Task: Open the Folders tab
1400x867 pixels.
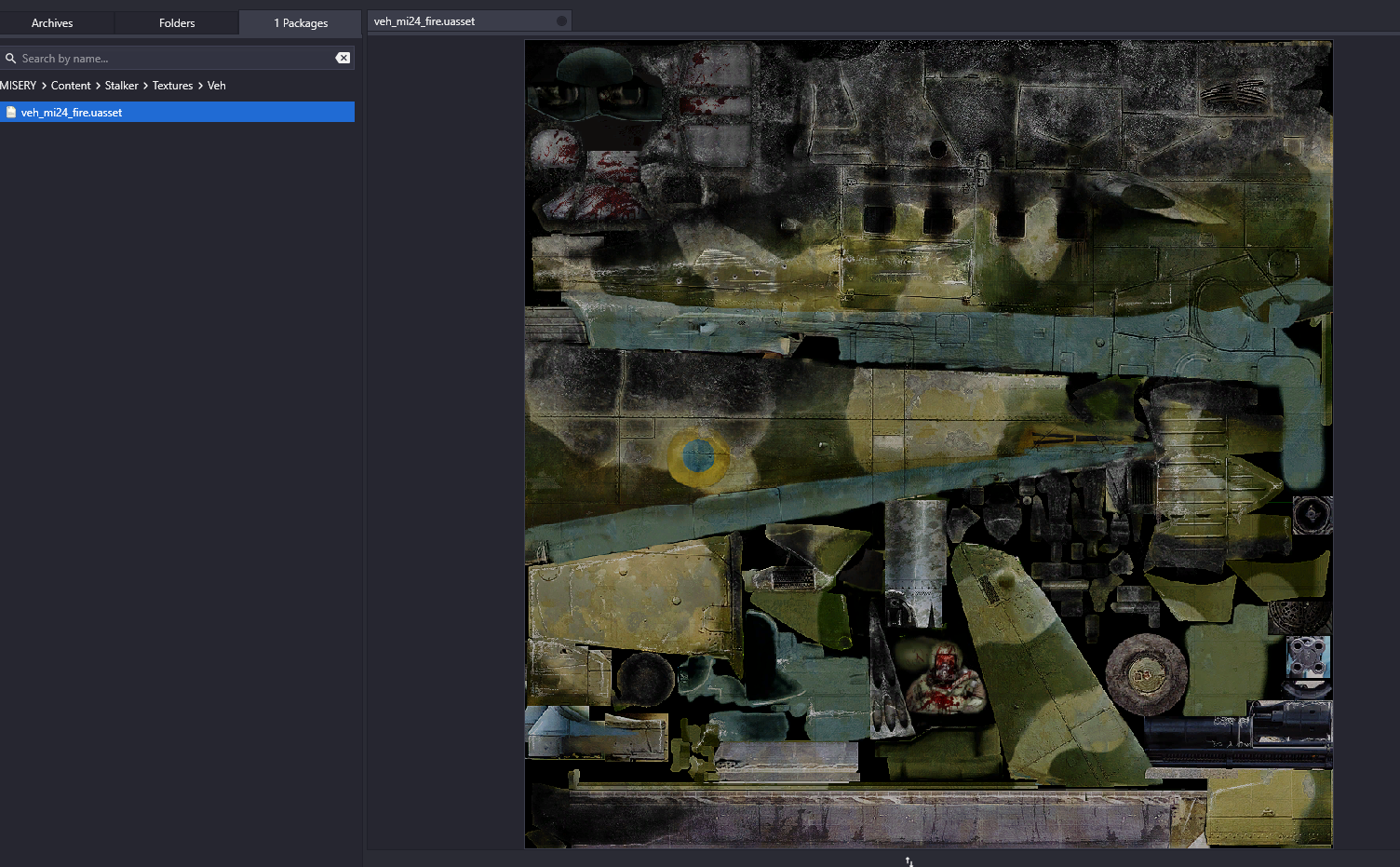Action: (x=177, y=23)
